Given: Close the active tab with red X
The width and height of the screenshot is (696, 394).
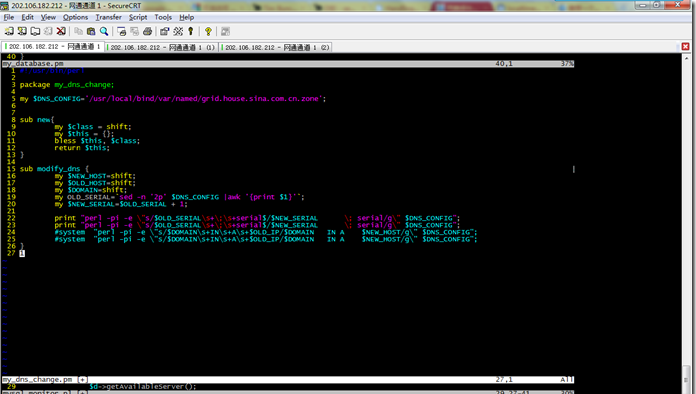Looking at the screenshot, I should click(x=685, y=47).
